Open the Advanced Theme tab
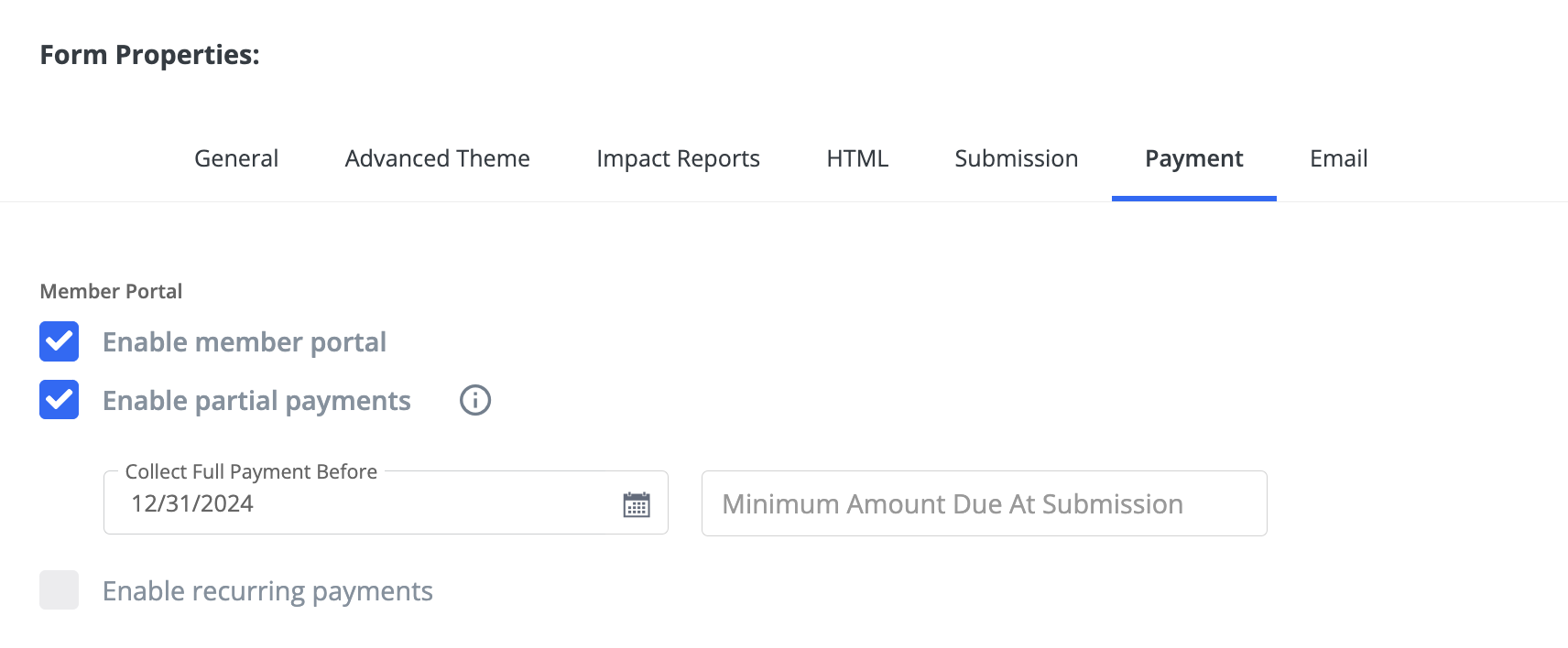This screenshot has height=648, width=1568. pos(436,158)
